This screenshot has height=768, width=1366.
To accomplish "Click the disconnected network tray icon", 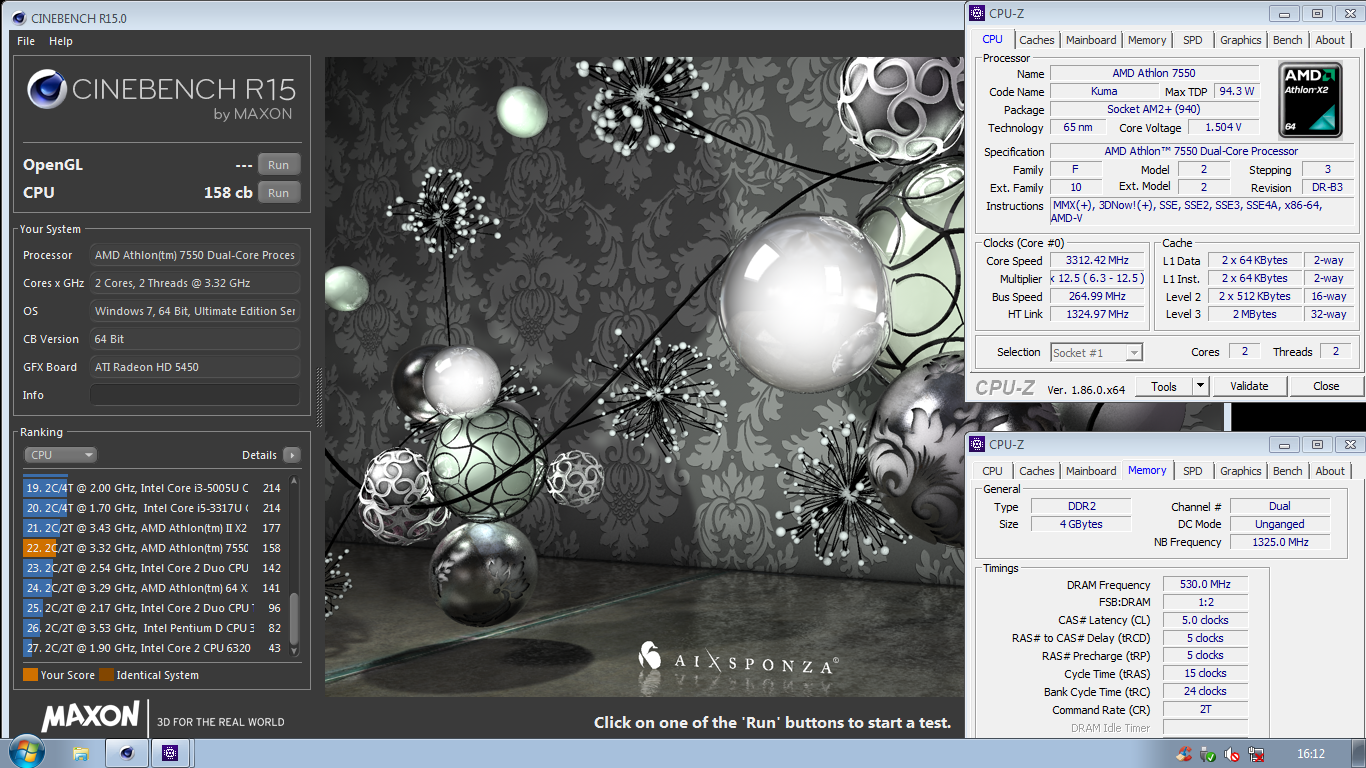I will (1255, 754).
